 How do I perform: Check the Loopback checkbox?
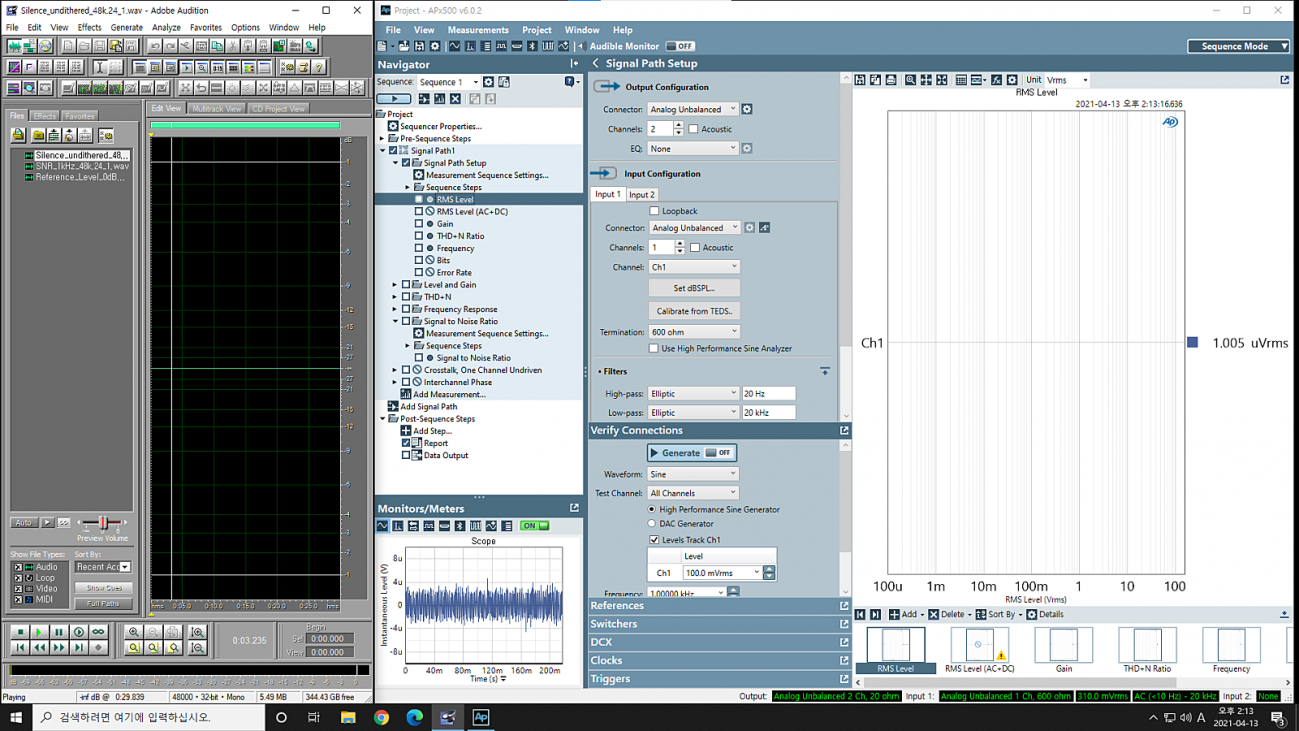(x=654, y=211)
